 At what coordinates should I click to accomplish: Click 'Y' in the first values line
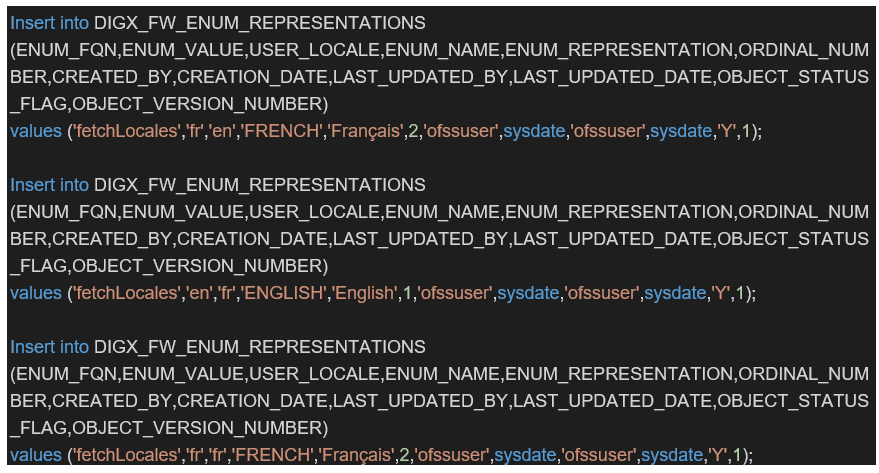tap(722, 131)
